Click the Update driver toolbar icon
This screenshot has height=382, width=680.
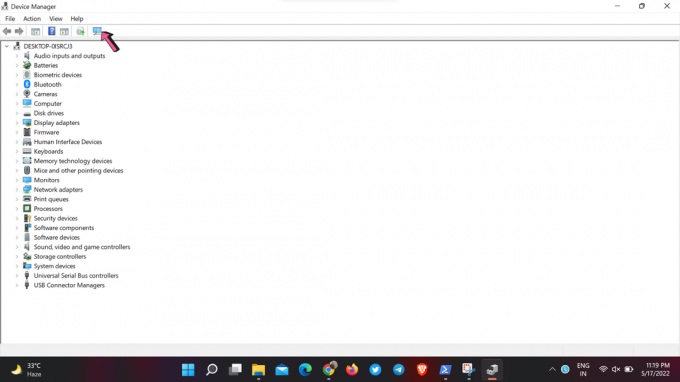[80, 31]
